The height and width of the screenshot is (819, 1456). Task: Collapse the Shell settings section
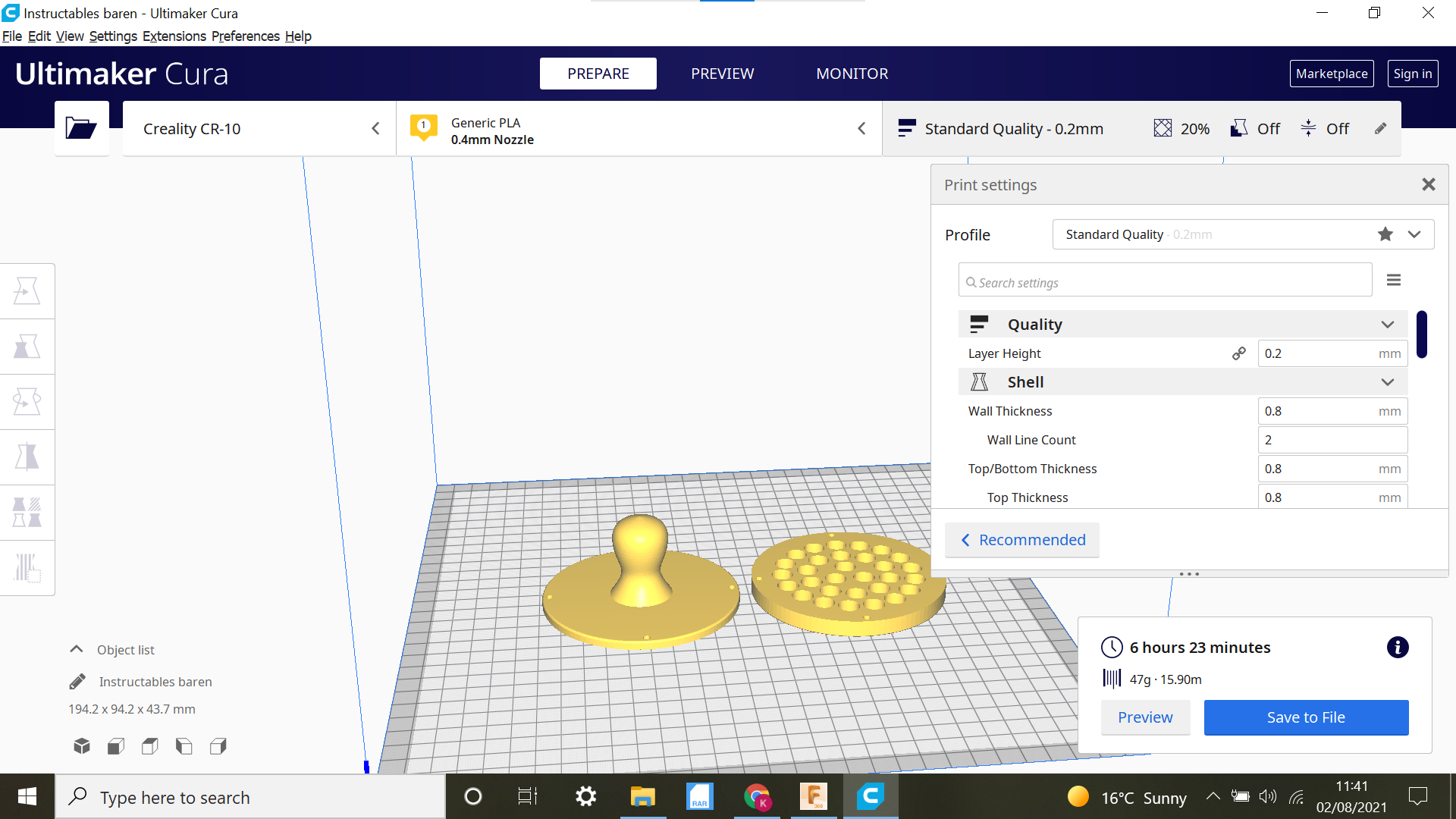click(1389, 381)
